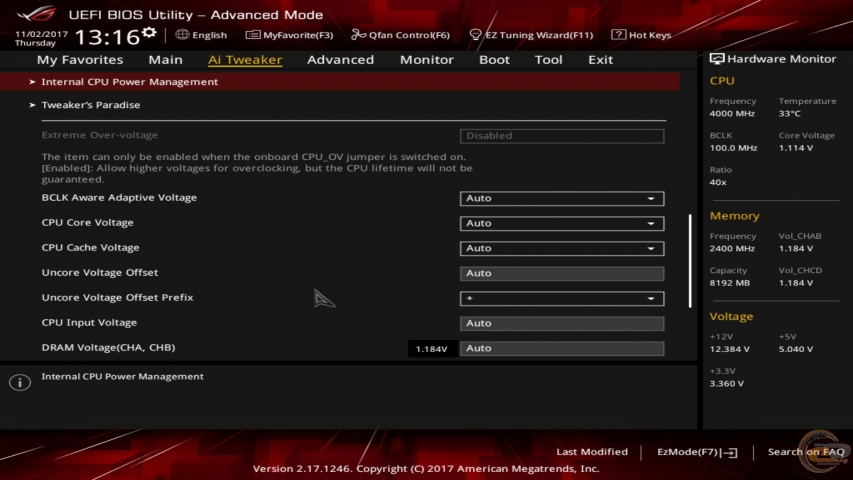Image resolution: width=853 pixels, height=480 pixels.
Task: Click the 33°C temperature value
Action: click(789, 113)
